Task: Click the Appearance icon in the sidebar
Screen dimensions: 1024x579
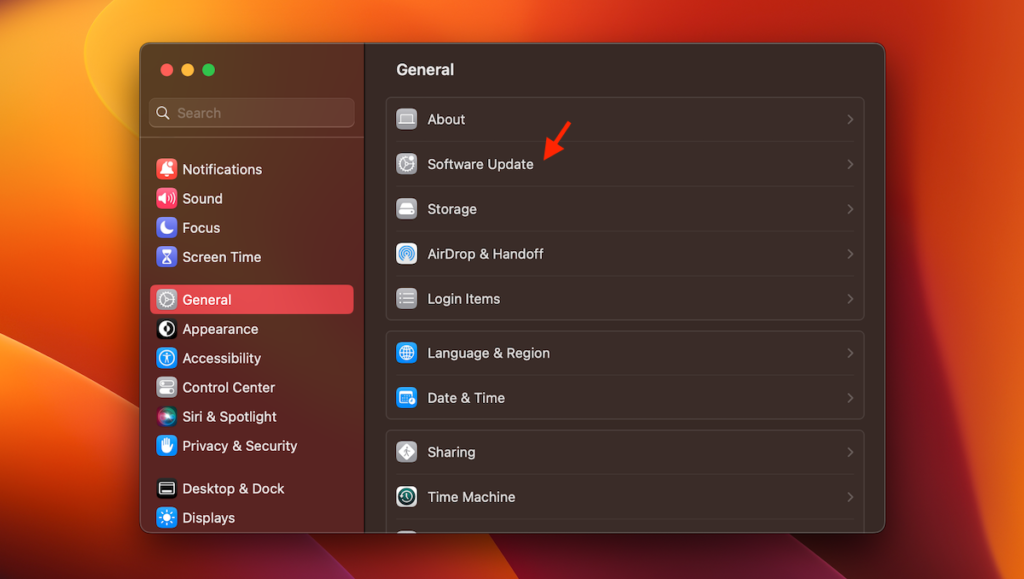Action: pyautogui.click(x=165, y=328)
